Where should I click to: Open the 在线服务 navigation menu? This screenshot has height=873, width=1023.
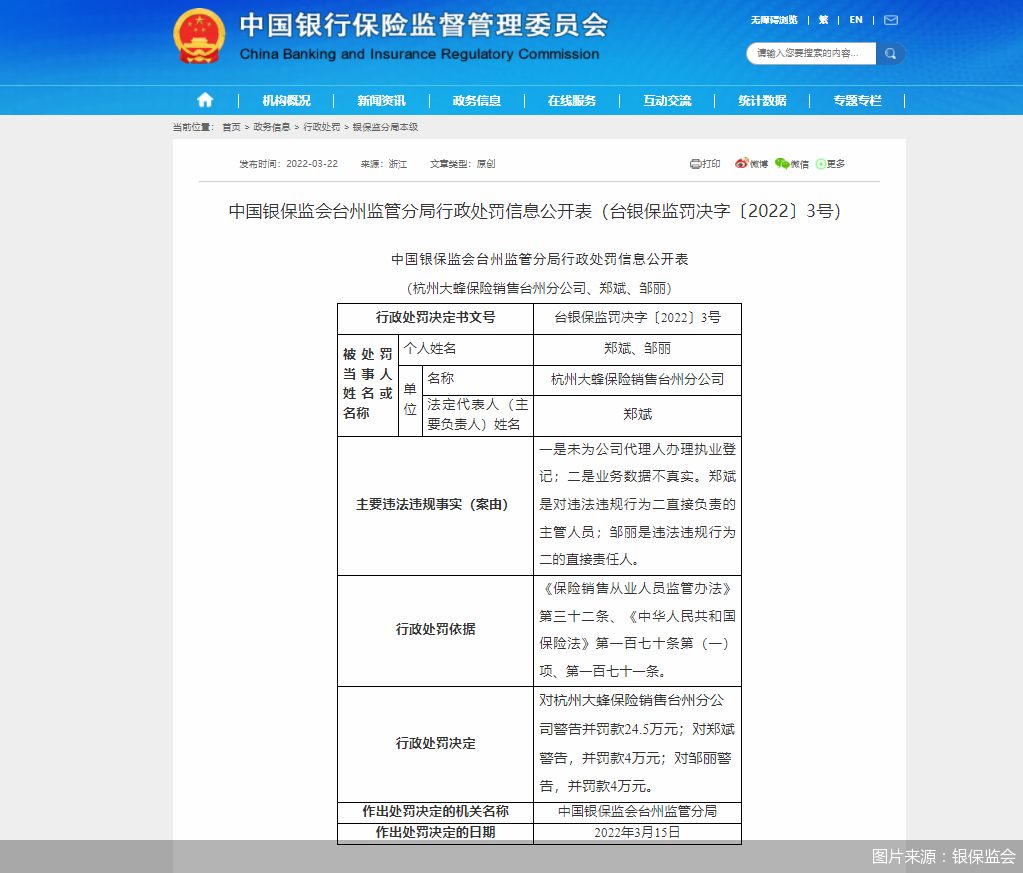coord(572,100)
